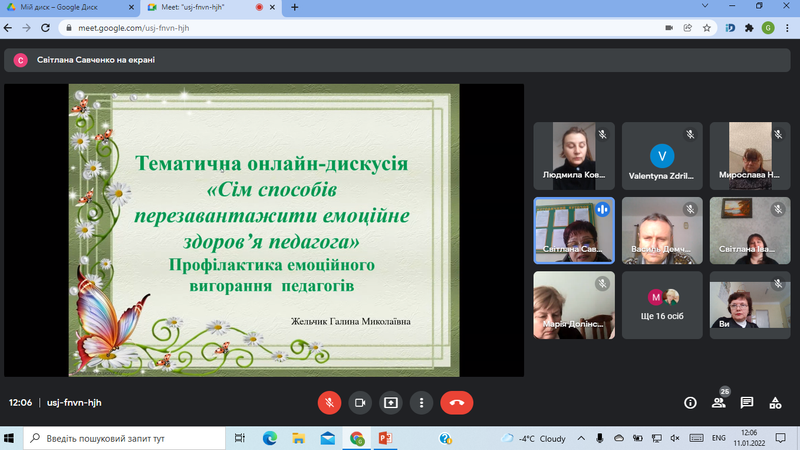Viewport: 800px width, 450px height.
Task: Reload the Meet page
Action: [x=45, y=28]
